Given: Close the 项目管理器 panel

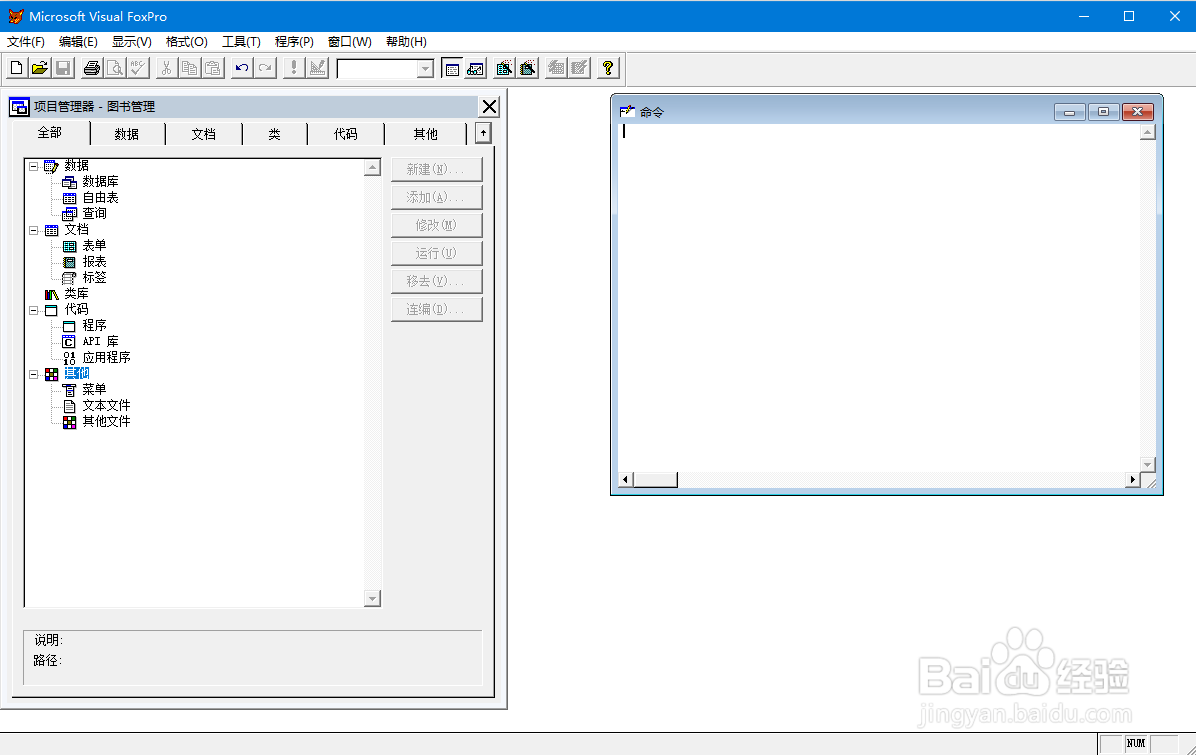Looking at the screenshot, I should pos(490,107).
